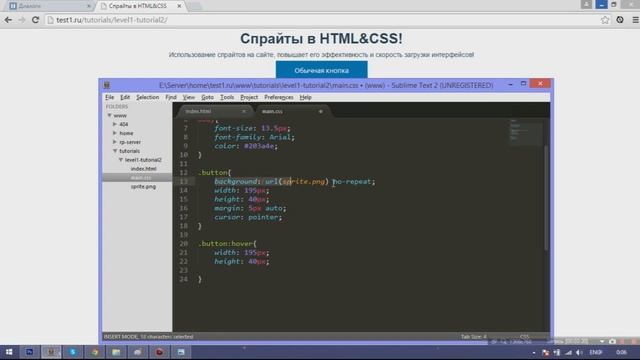Open the Find menu
This screenshot has height=360, width=640.
[x=171, y=97]
